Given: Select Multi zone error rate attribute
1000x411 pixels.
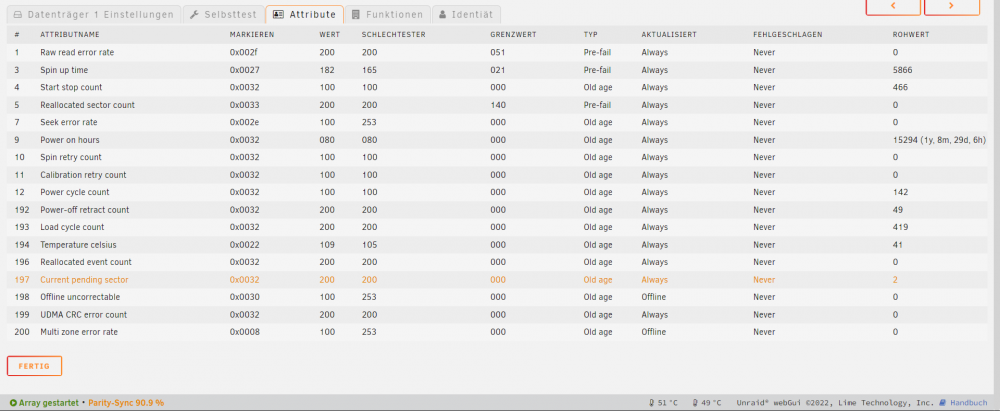Looking at the screenshot, I should [79, 332].
